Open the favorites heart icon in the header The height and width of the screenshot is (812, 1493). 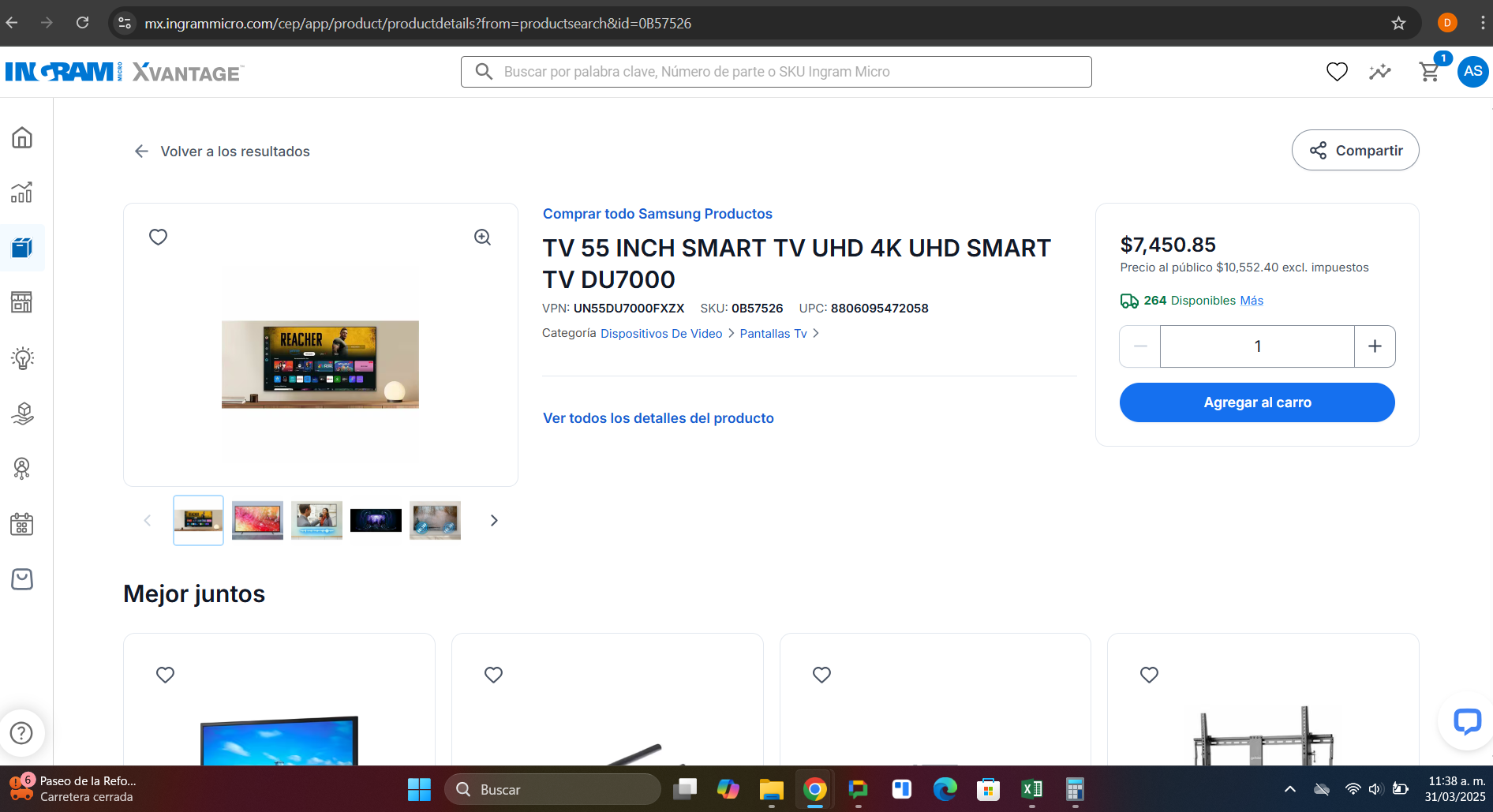point(1337,72)
